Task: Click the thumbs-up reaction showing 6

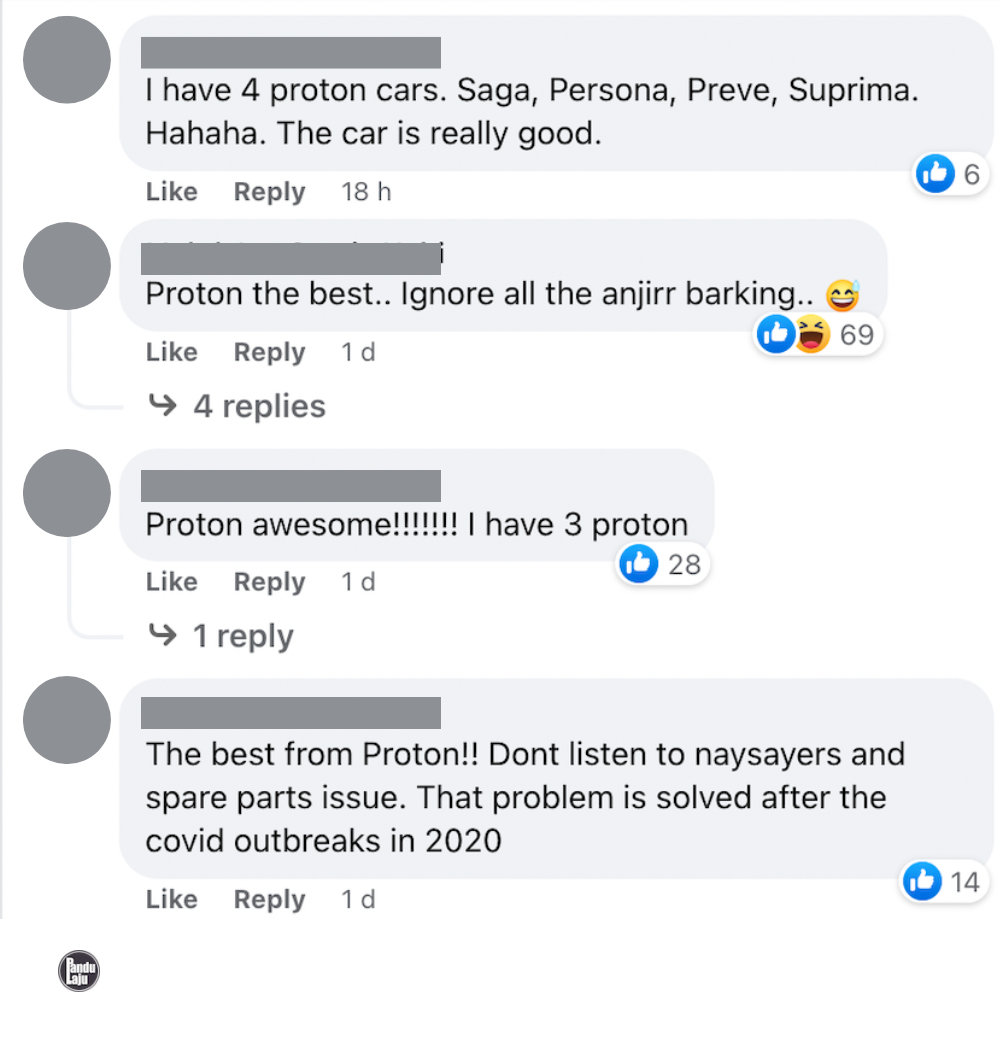Action: click(x=950, y=175)
